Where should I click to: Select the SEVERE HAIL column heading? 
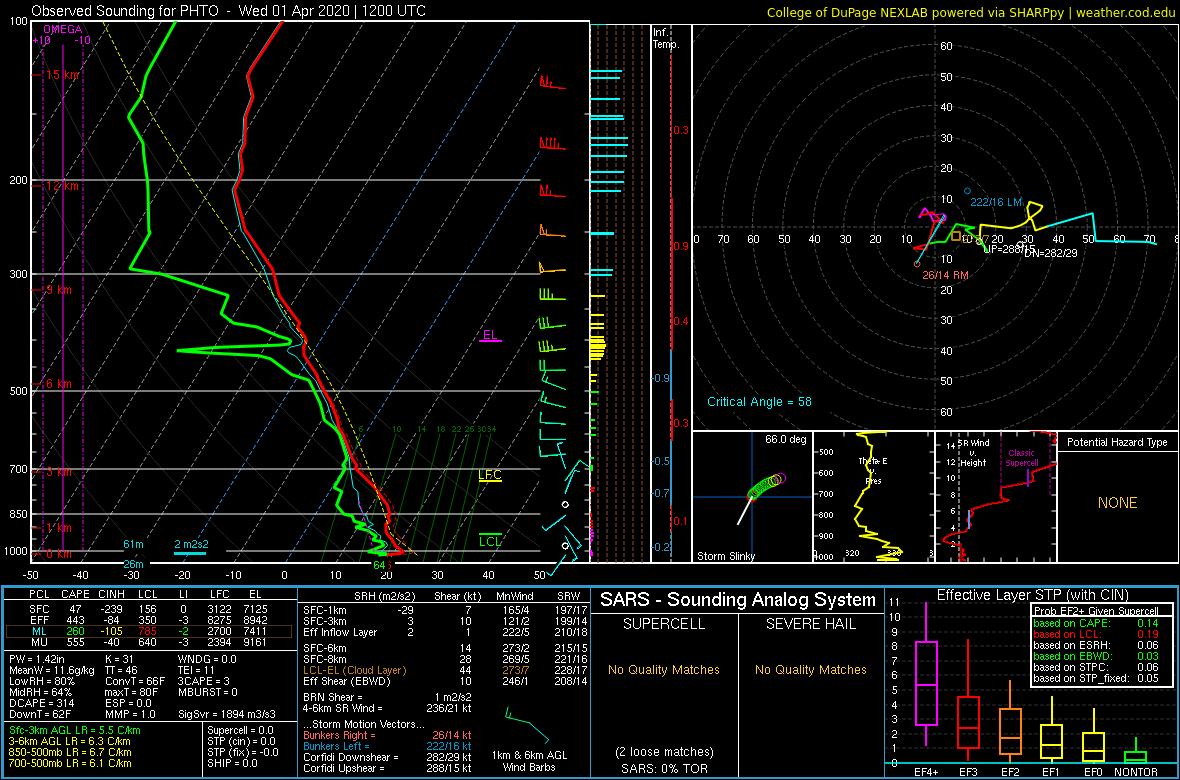point(810,625)
